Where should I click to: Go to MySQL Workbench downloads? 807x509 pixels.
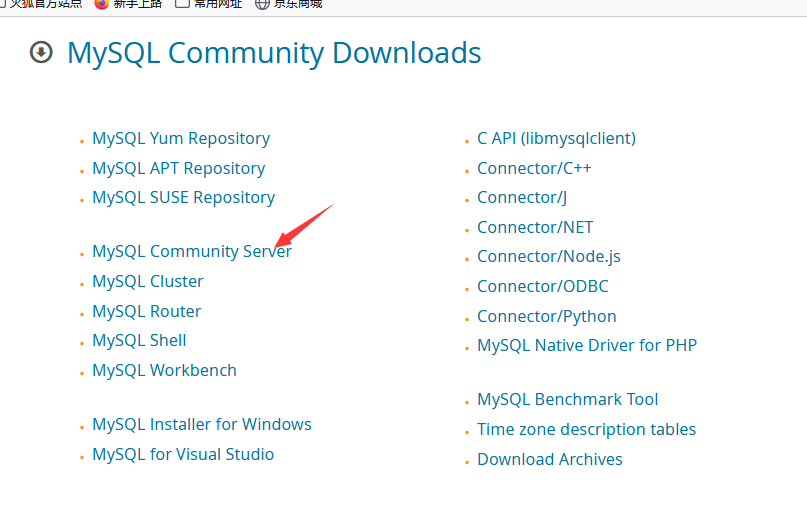pos(164,371)
